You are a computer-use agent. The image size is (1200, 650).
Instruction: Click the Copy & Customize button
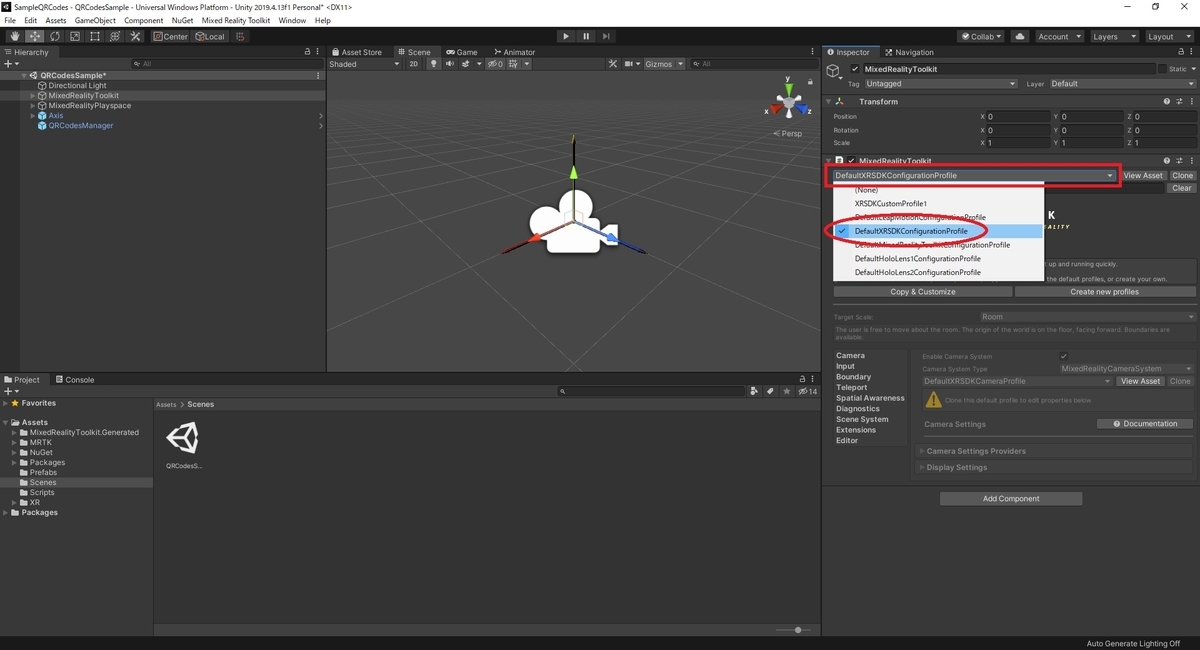point(923,292)
